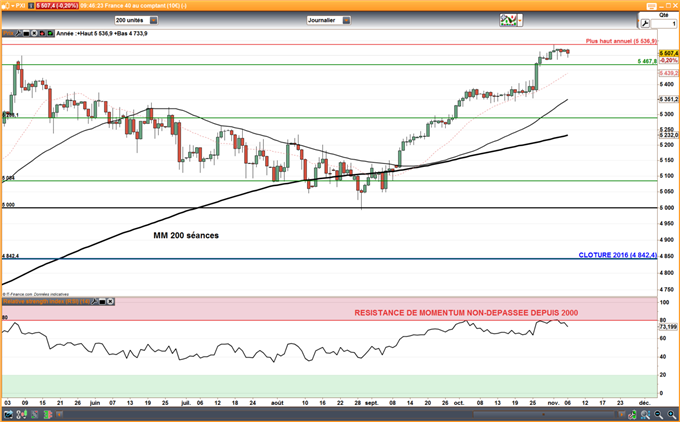Open the order settings wrench beside Qte
The width and height of the screenshot is (680, 422).
(645, 23)
